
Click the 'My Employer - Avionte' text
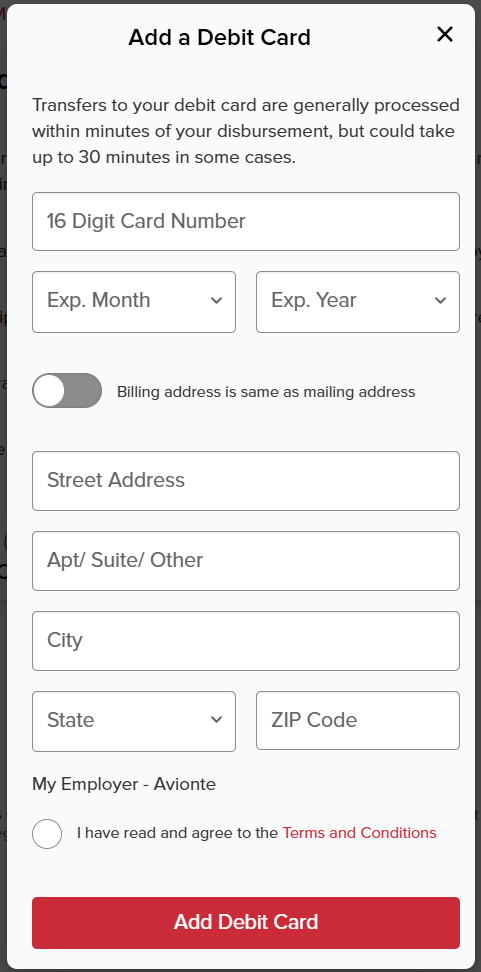pyautogui.click(x=124, y=784)
